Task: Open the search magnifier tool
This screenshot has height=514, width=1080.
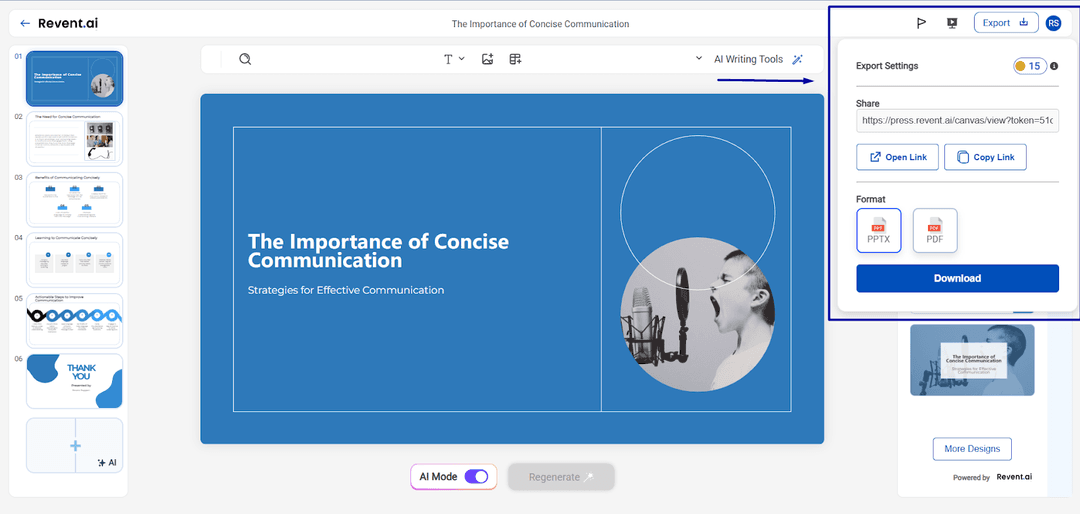Action: pos(245,59)
